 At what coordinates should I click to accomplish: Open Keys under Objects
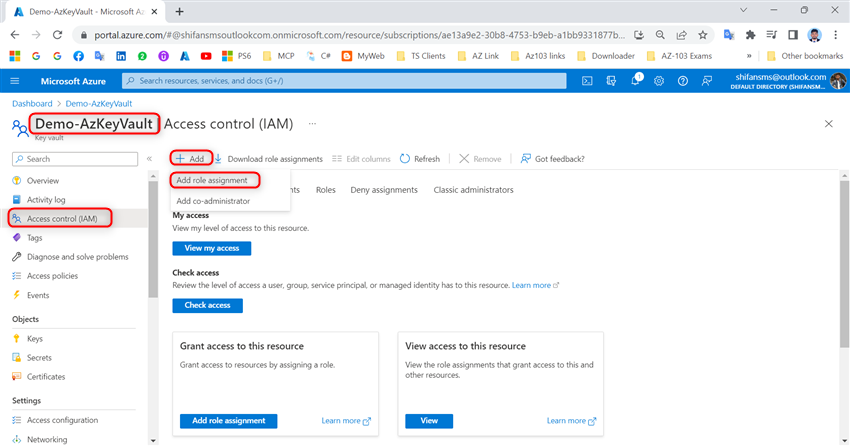35,339
